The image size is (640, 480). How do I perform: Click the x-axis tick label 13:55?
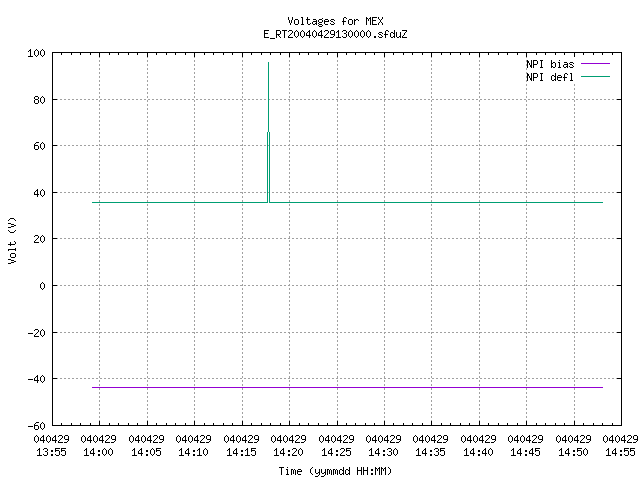pos(51,452)
